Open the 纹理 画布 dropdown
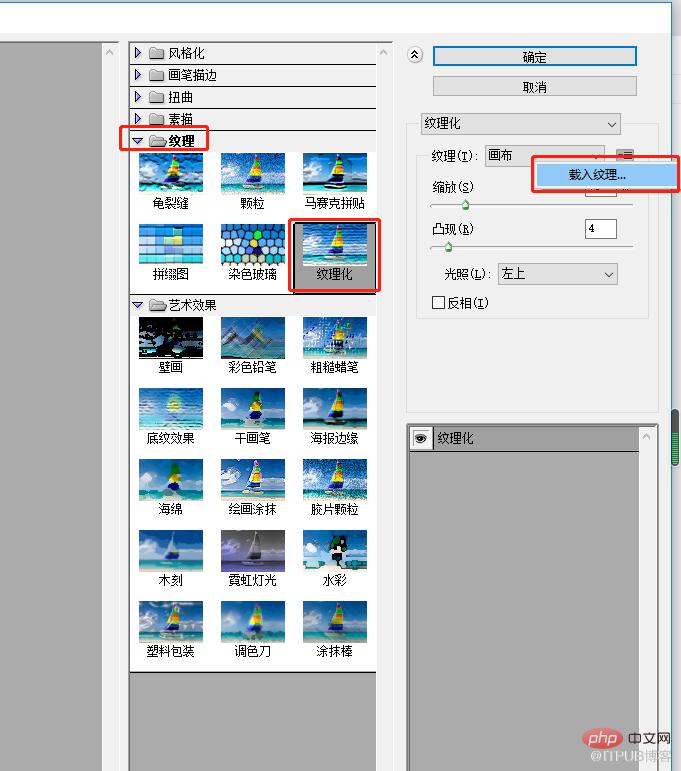681x771 pixels. (544, 156)
